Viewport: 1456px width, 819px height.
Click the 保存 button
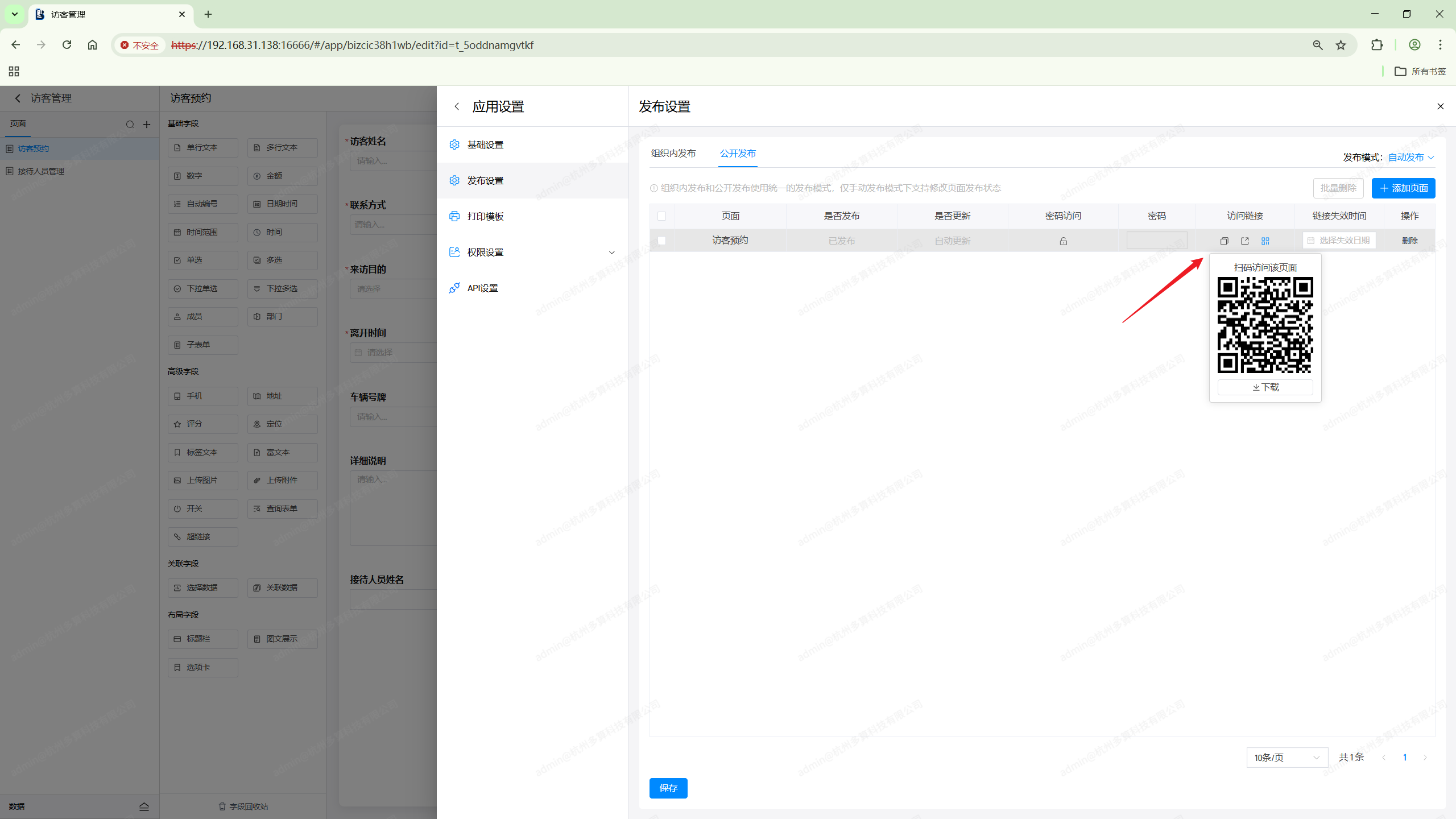click(668, 788)
